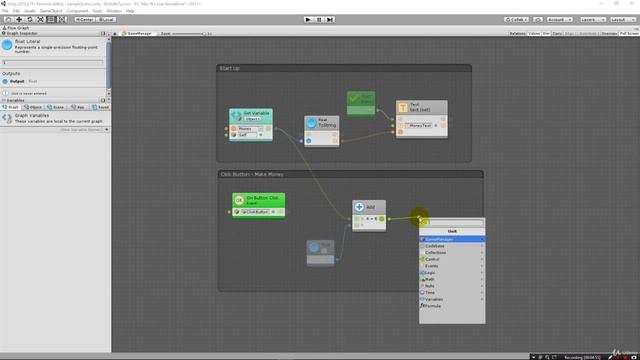Click the GameManager graph breadcrumb
The image size is (640, 360).
point(137,33)
